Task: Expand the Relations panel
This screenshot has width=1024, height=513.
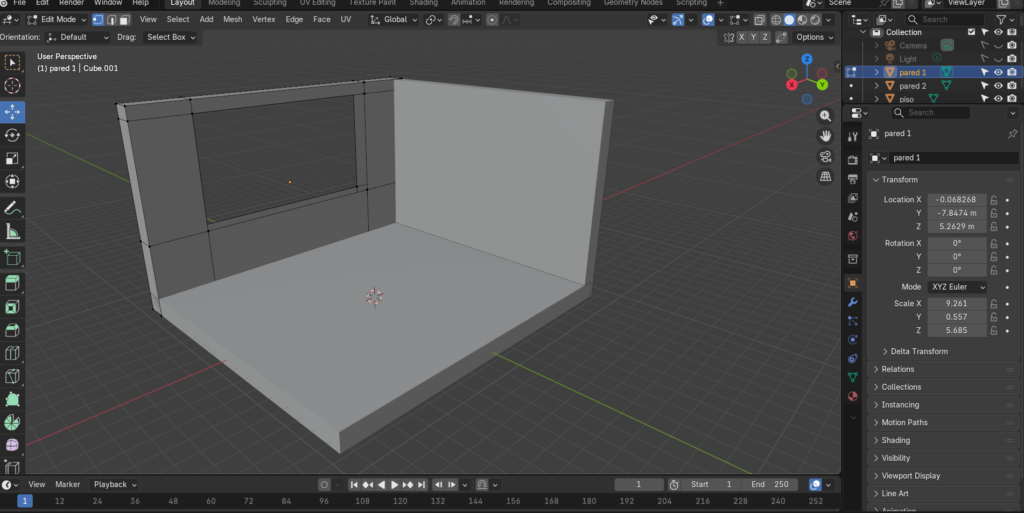Action: pyautogui.click(x=897, y=369)
